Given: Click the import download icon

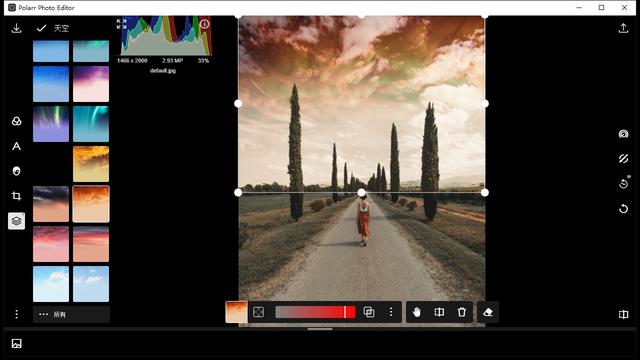Looking at the screenshot, I should click(16, 28).
